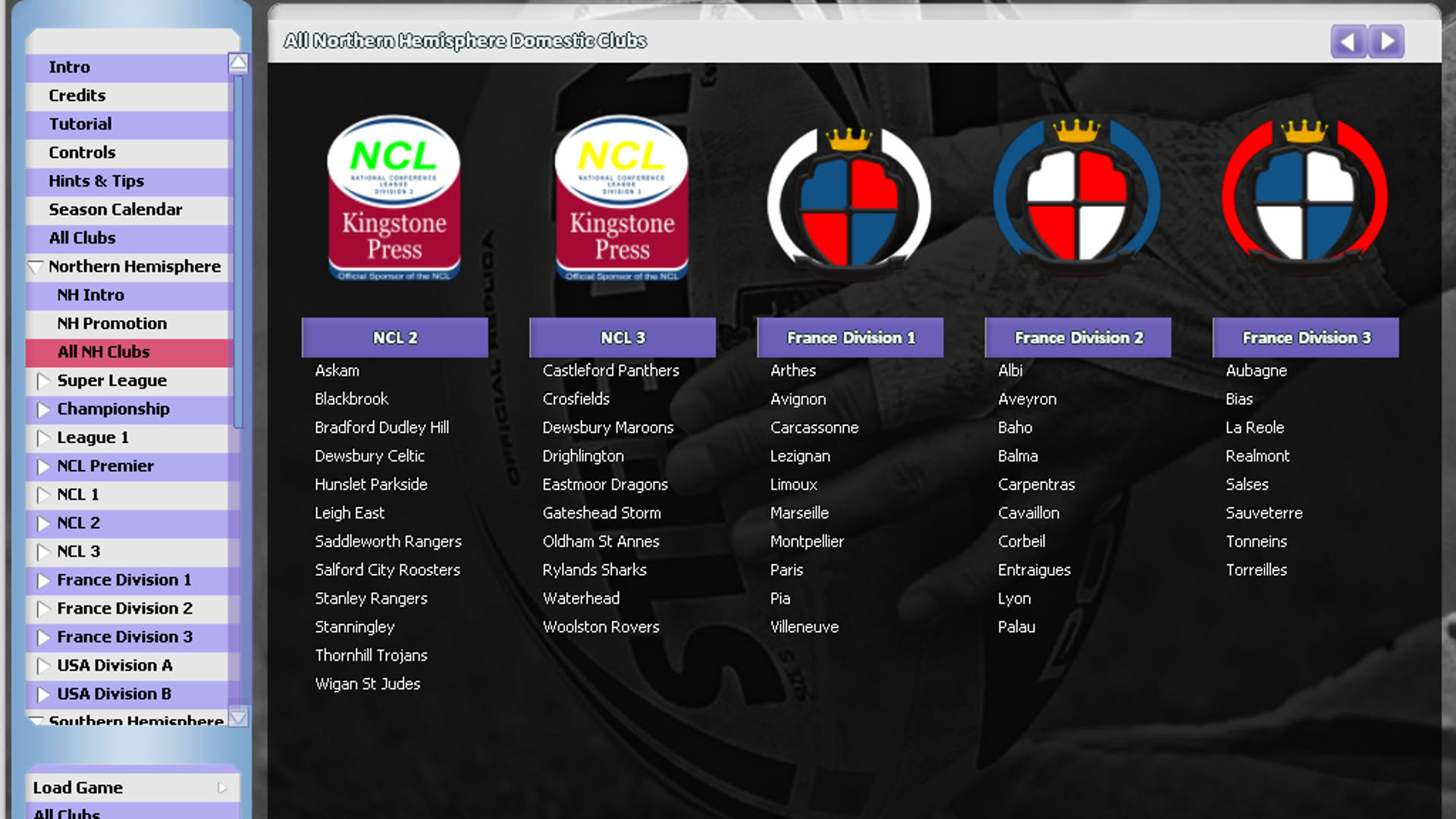Screen dimensions: 1456x819
Task: Select the NH Intro item
Action: pyautogui.click(x=127, y=295)
